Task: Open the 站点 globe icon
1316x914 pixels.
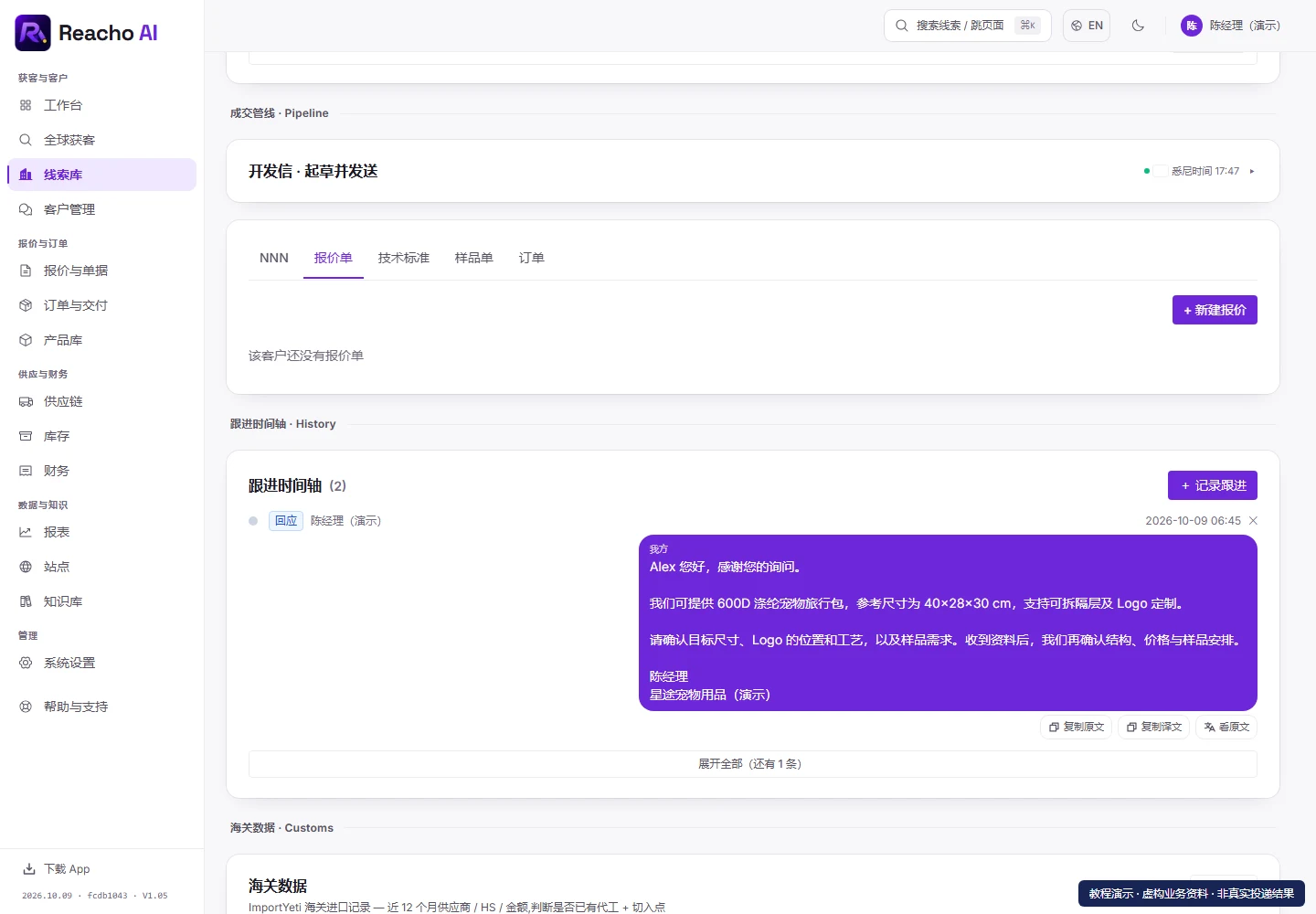Action: tap(26, 567)
